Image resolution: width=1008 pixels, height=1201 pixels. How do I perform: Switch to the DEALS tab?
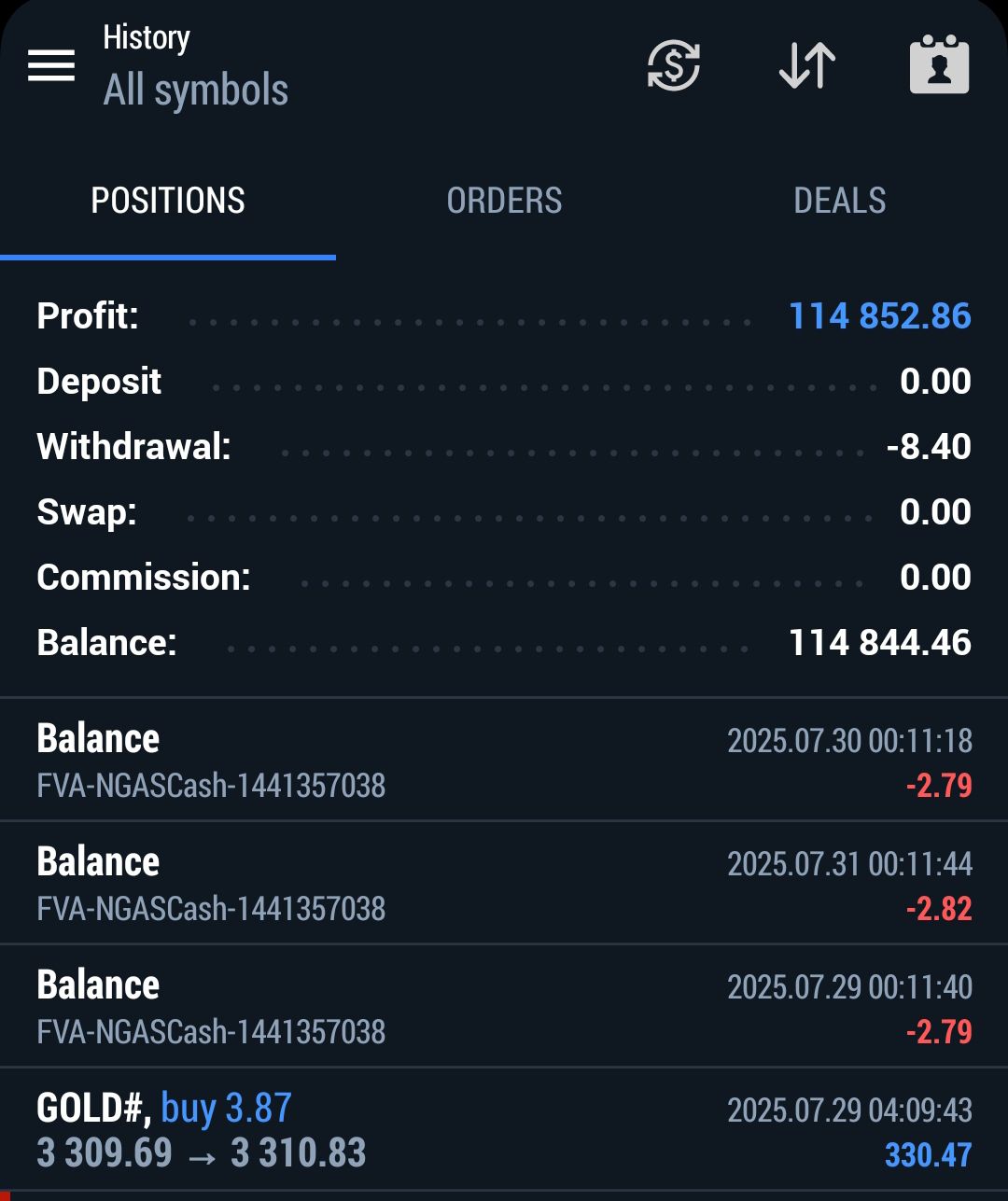840,201
